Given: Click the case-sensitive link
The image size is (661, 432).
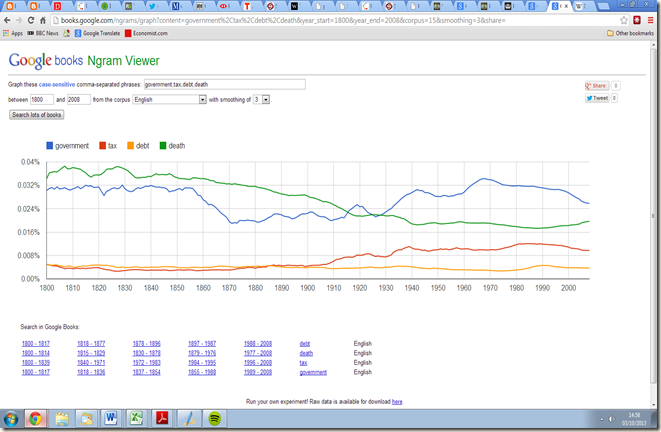Looking at the screenshot, I should pyautogui.click(x=57, y=84).
